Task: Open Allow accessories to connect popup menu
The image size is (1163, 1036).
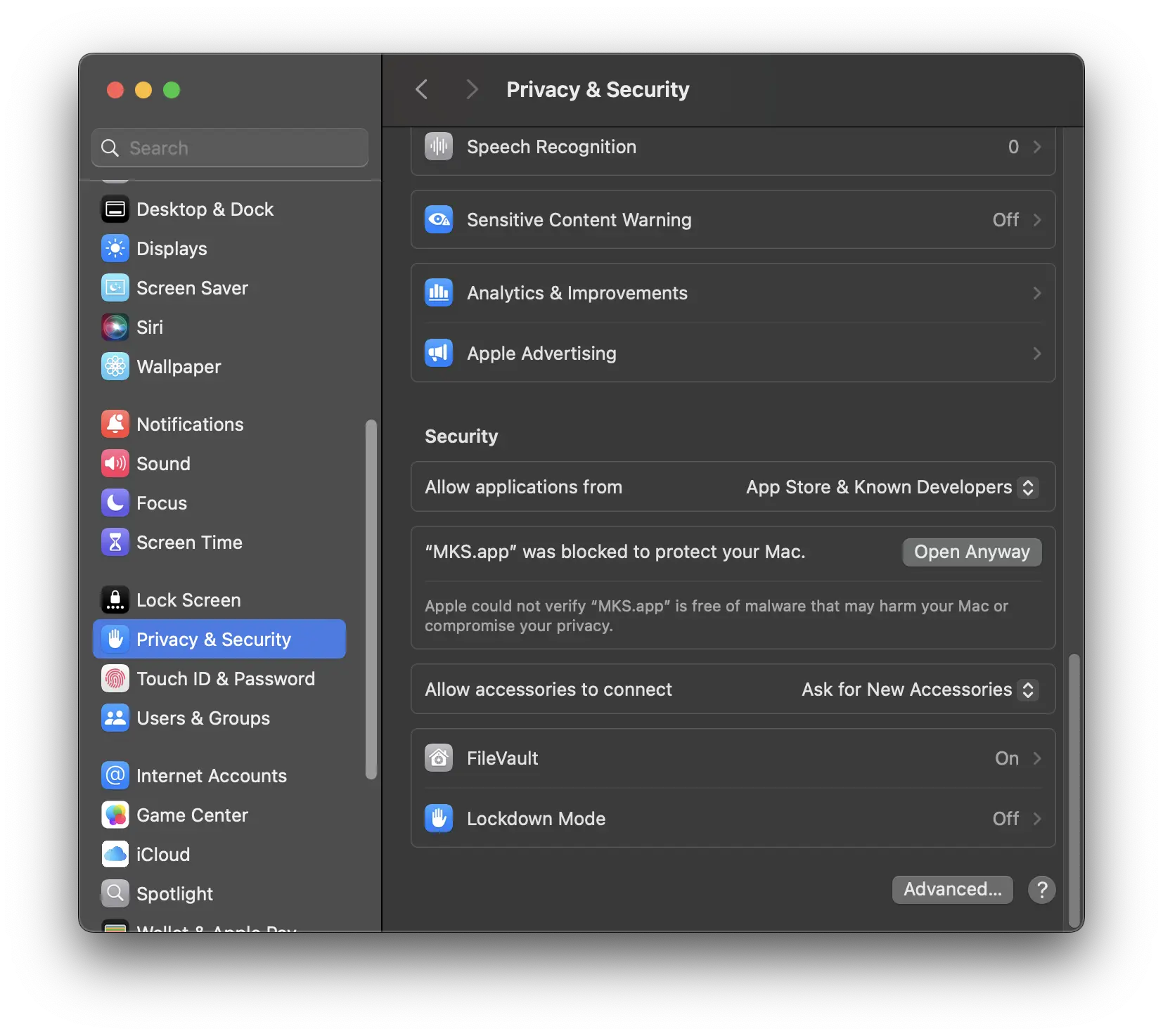Action: [920, 689]
